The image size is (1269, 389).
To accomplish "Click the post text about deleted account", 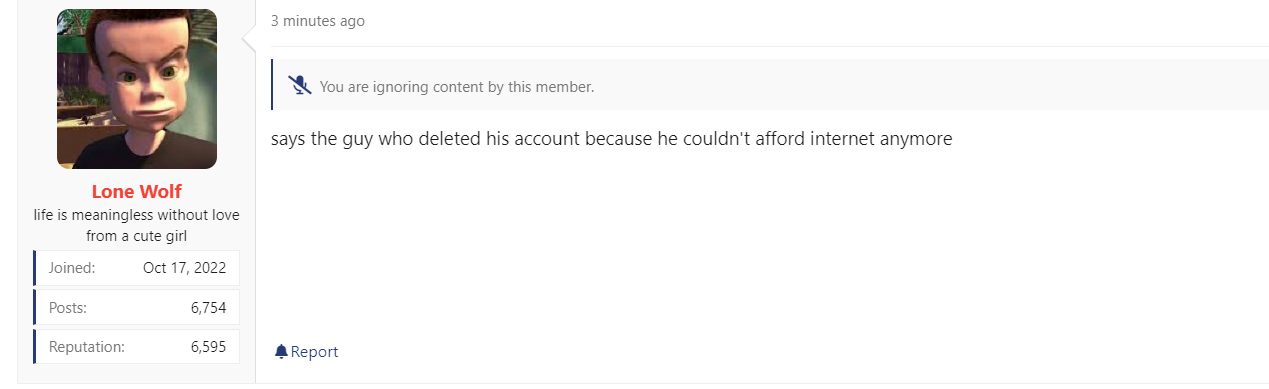I will click(611, 139).
